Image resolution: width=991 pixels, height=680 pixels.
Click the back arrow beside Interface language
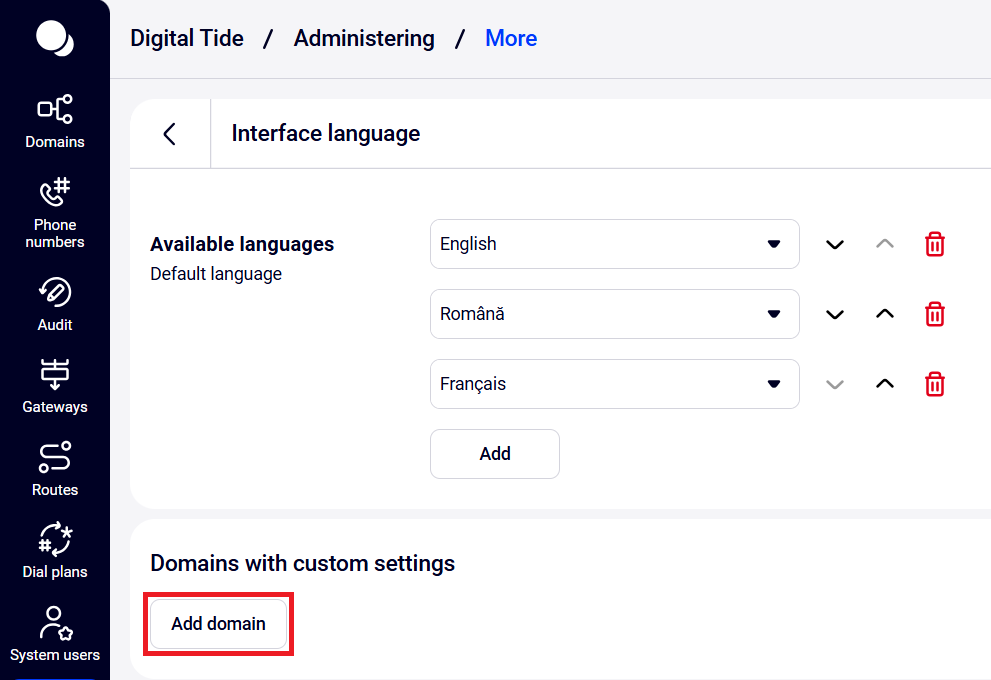click(x=169, y=134)
